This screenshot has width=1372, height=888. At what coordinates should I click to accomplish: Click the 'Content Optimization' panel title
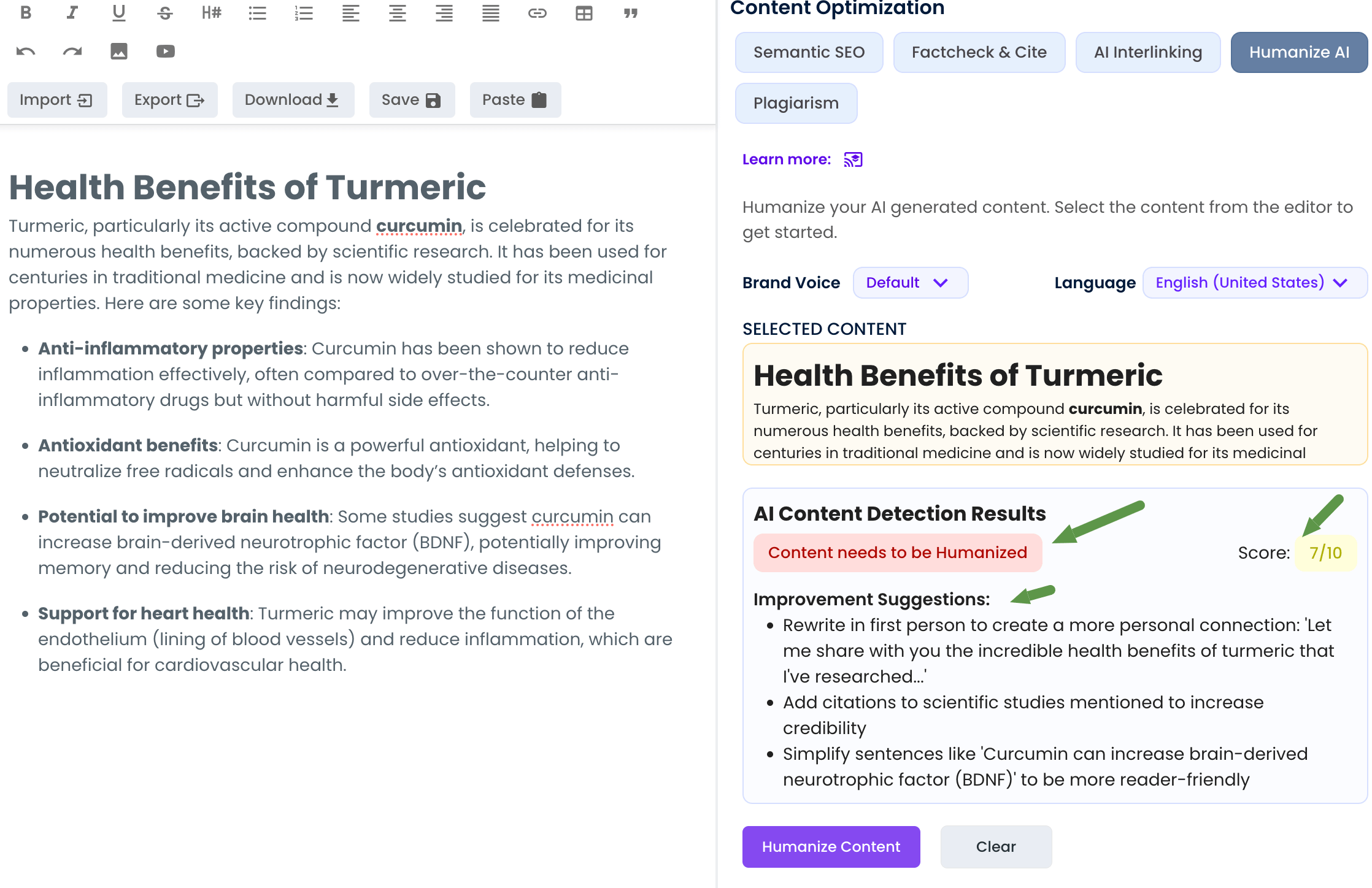[x=837, y=9]
